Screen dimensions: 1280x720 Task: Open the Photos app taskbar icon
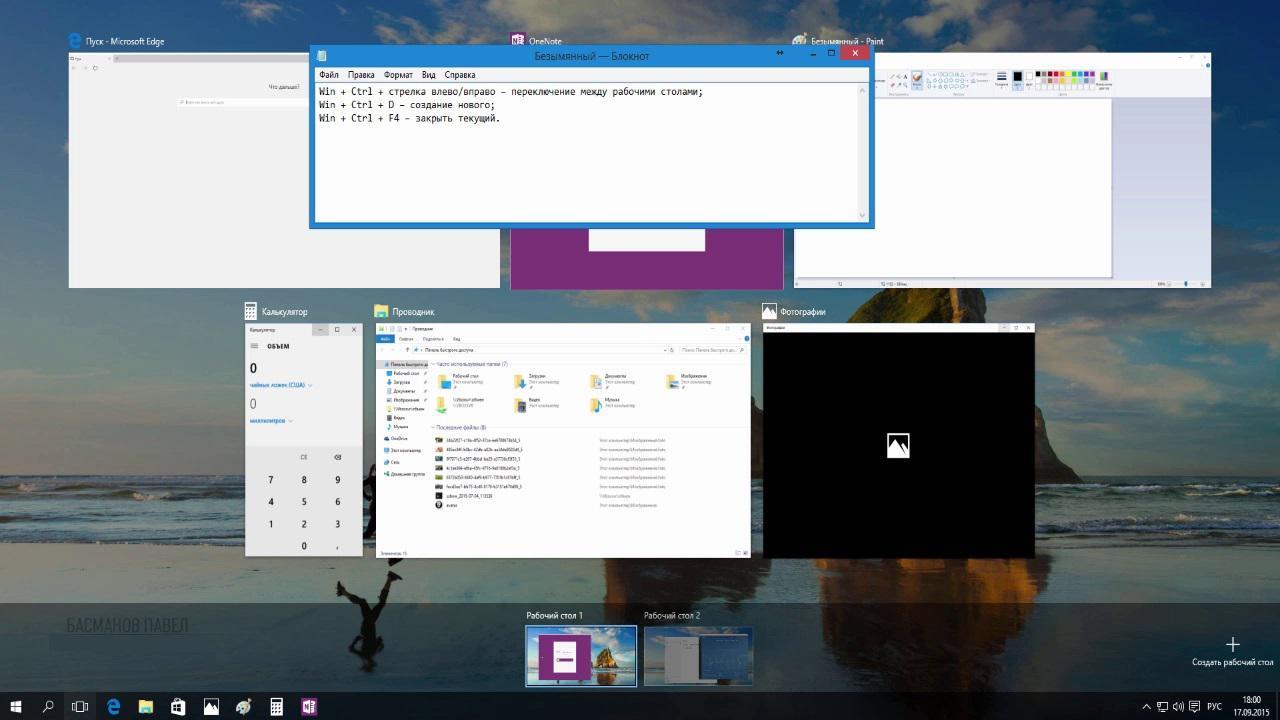pyautogui.click(x=211, y=706)
